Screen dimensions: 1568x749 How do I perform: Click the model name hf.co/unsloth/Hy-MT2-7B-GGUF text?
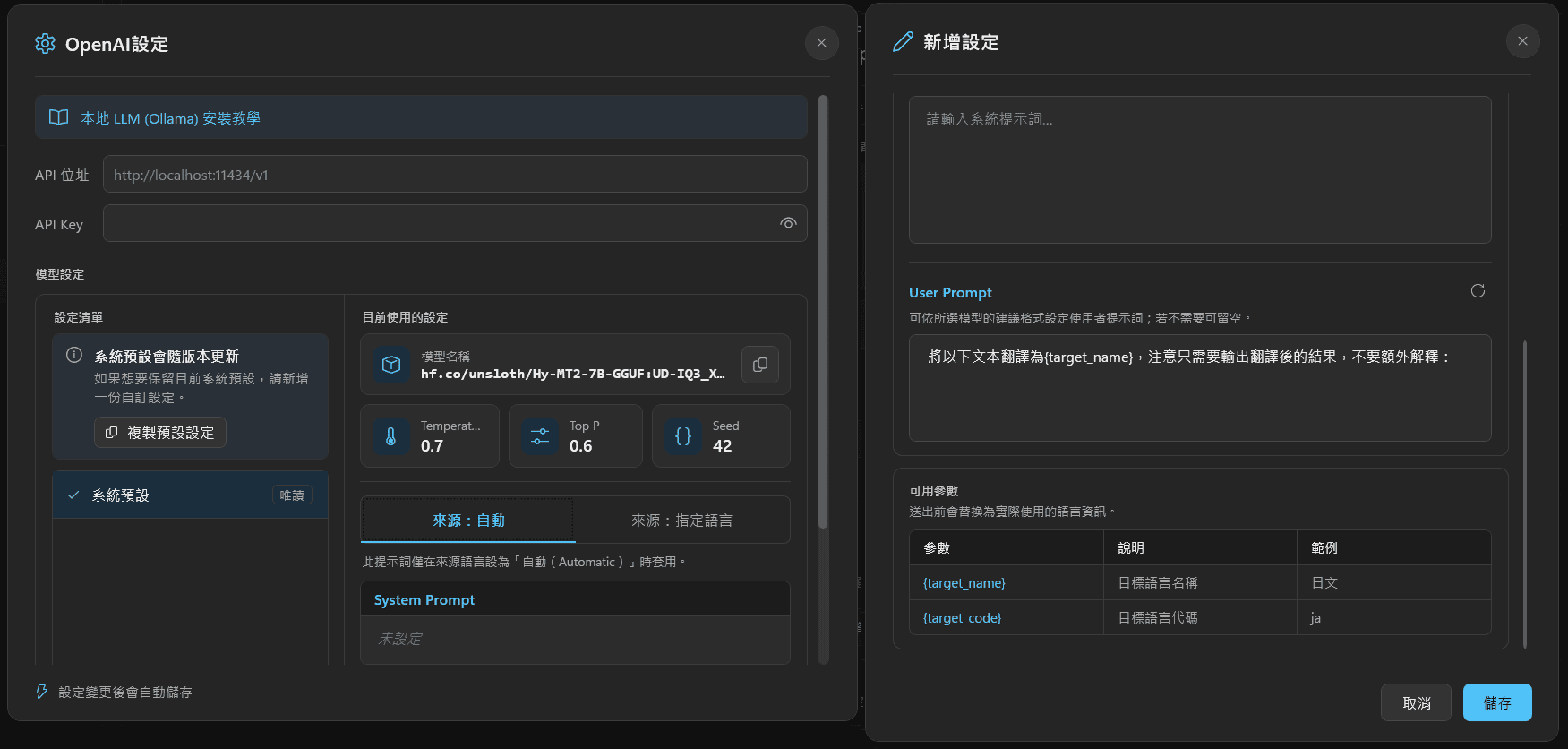tap(573, 374)
